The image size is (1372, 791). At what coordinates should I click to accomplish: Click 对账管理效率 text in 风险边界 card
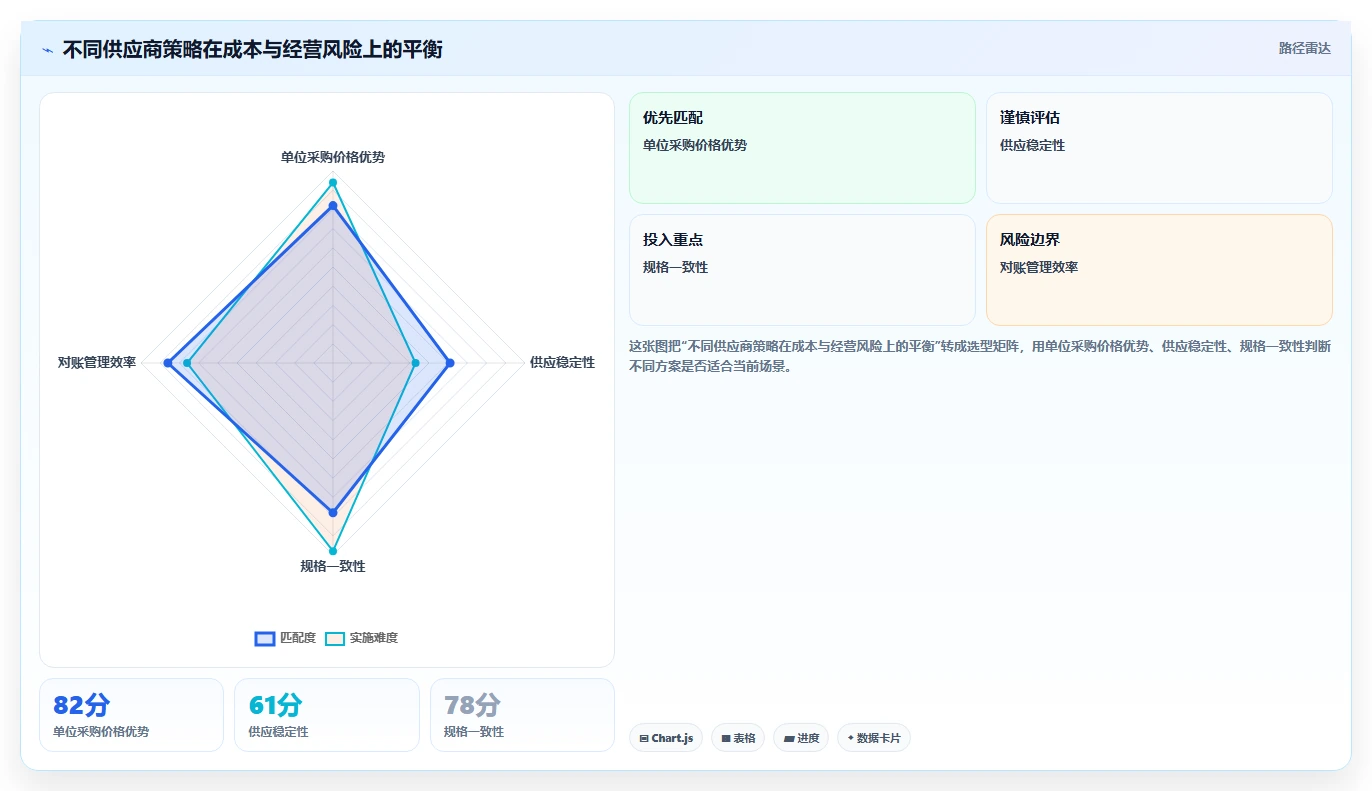(1039, 267)
